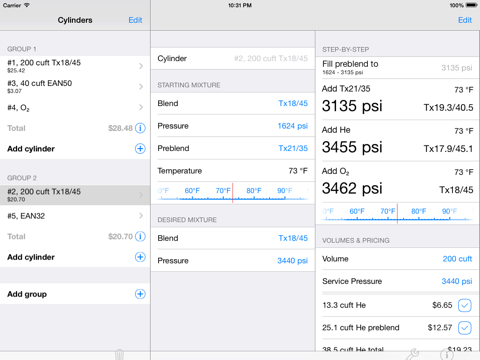Tap the battery indicator in status bar

coord(471,5)
